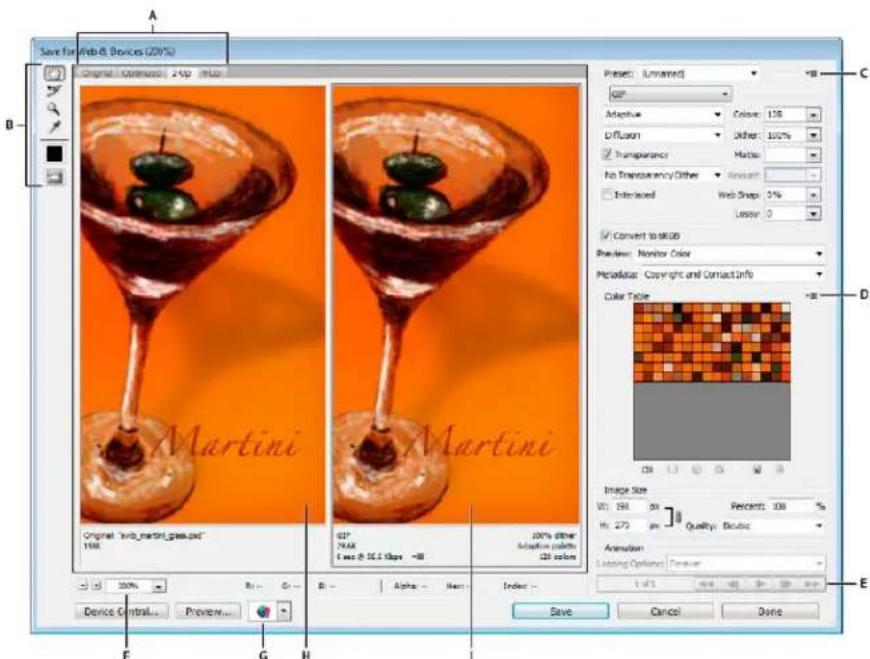Click the trash icon under color table

pos(780,469)
